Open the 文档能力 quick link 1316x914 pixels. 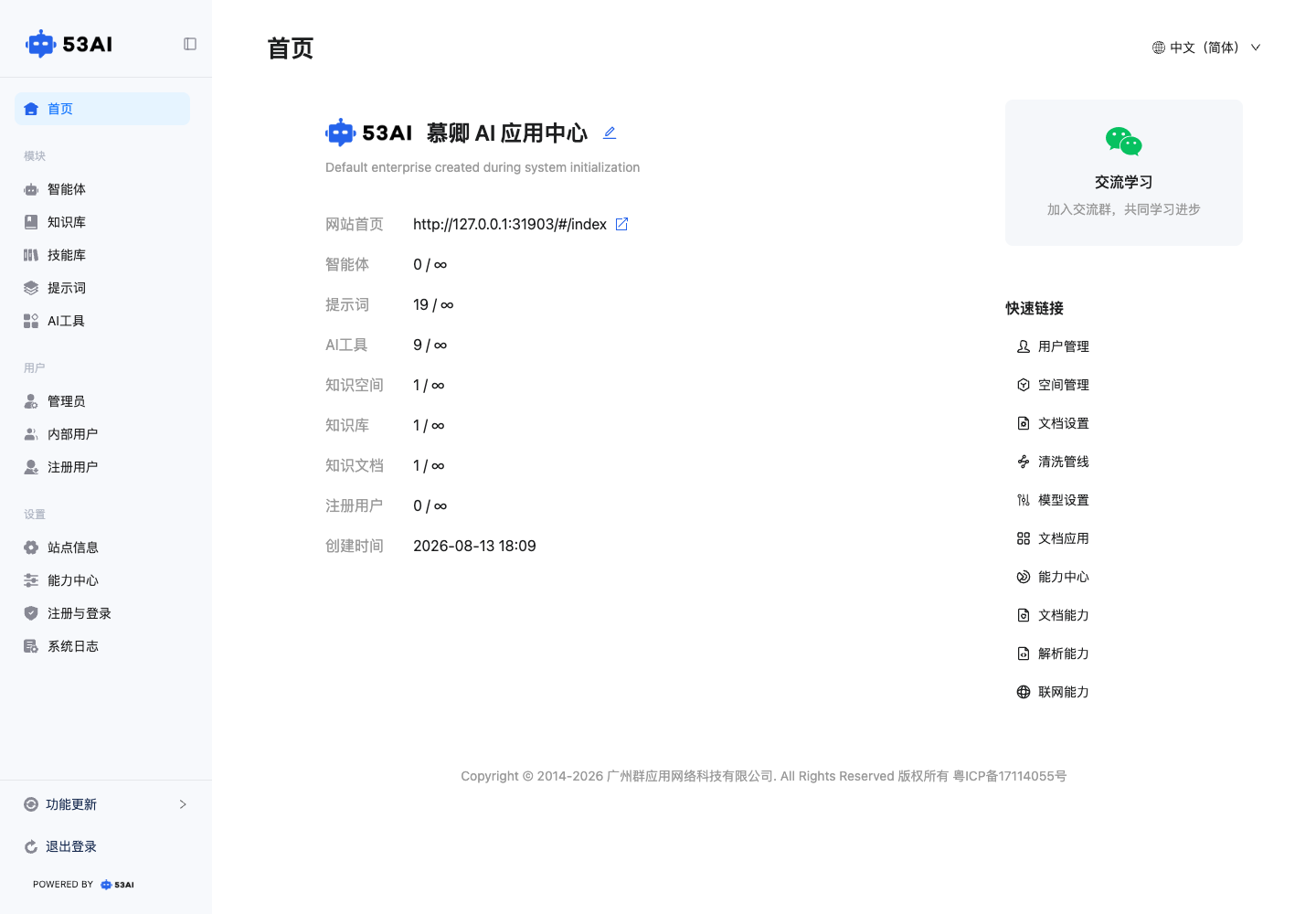pos(1053,615)
